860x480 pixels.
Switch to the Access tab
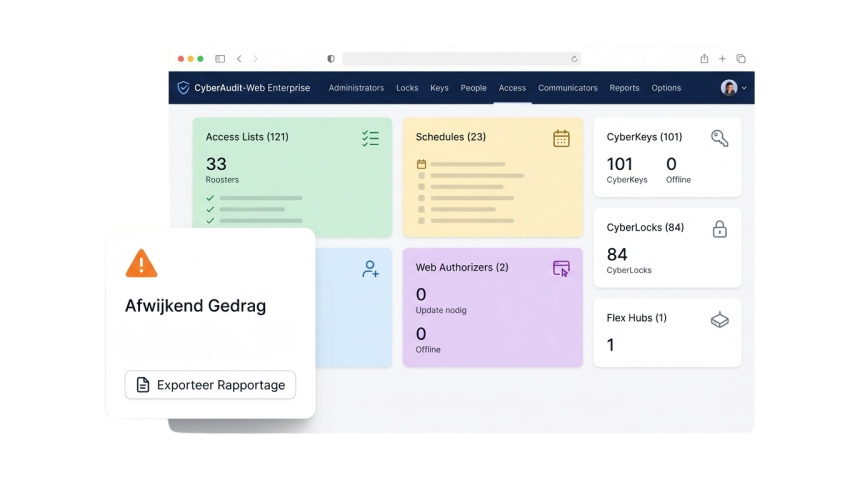pos(512,88)
